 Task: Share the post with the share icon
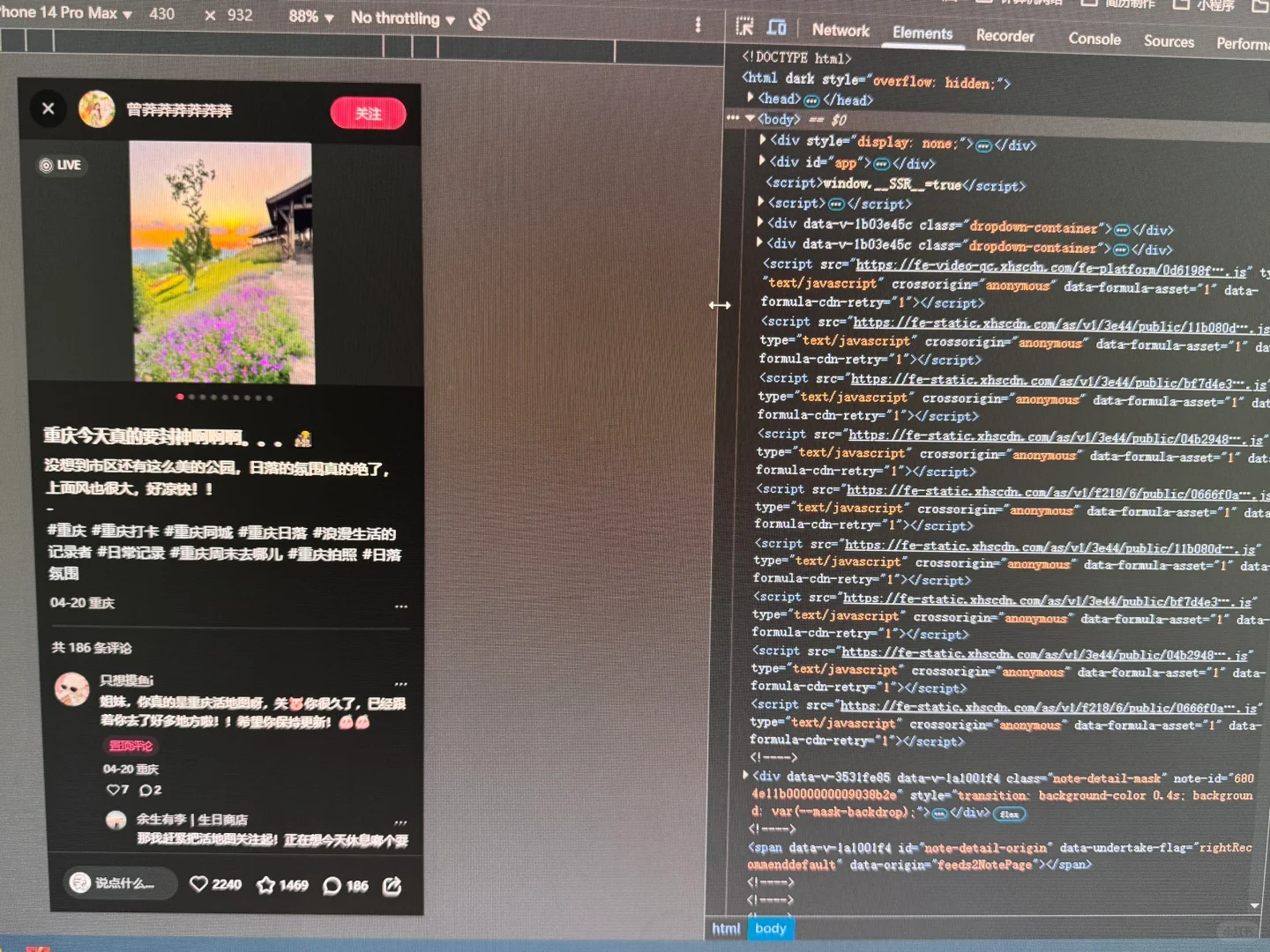click(392, 886)
